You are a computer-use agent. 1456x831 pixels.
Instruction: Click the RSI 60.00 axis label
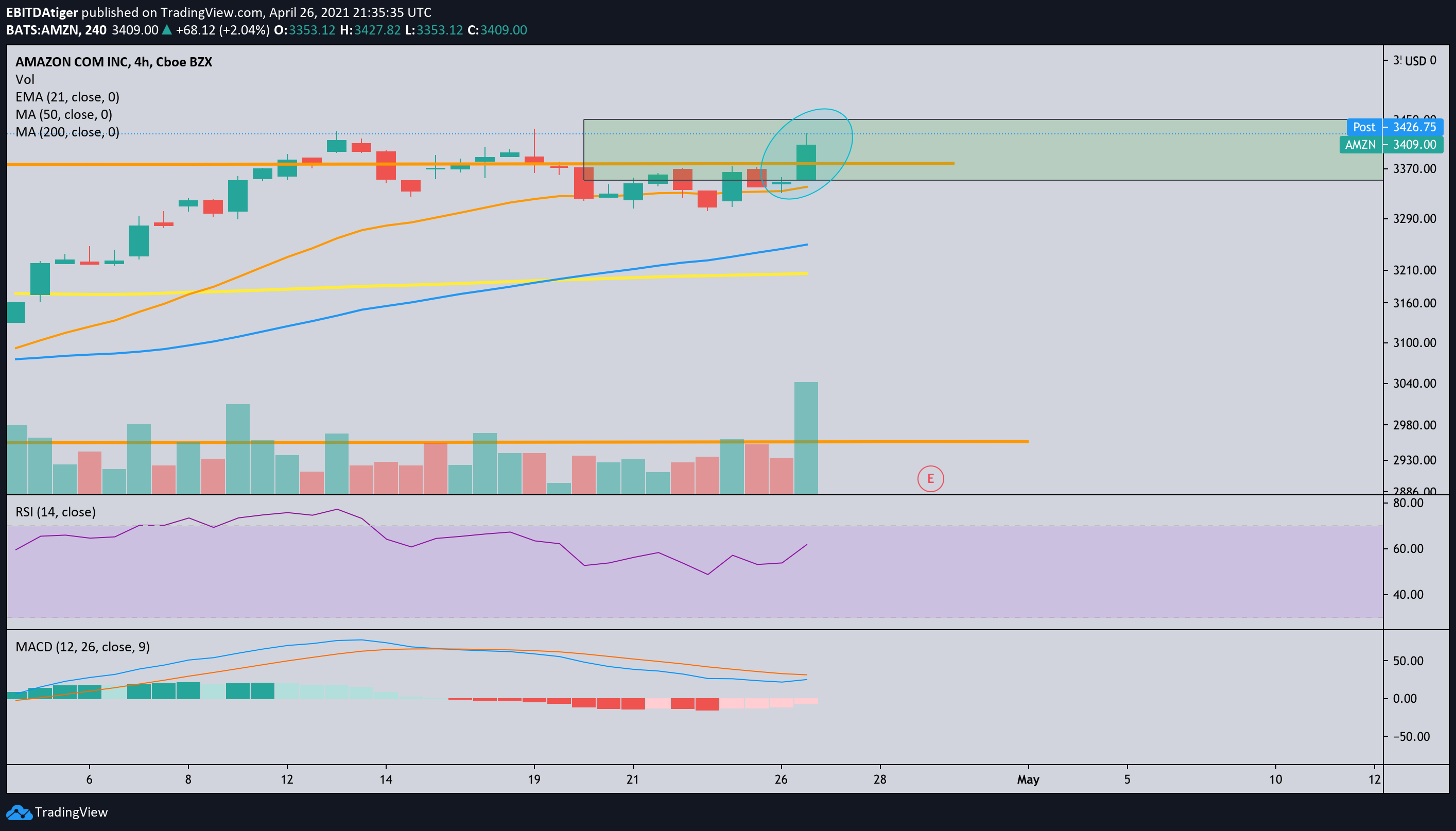(1408, 548)
